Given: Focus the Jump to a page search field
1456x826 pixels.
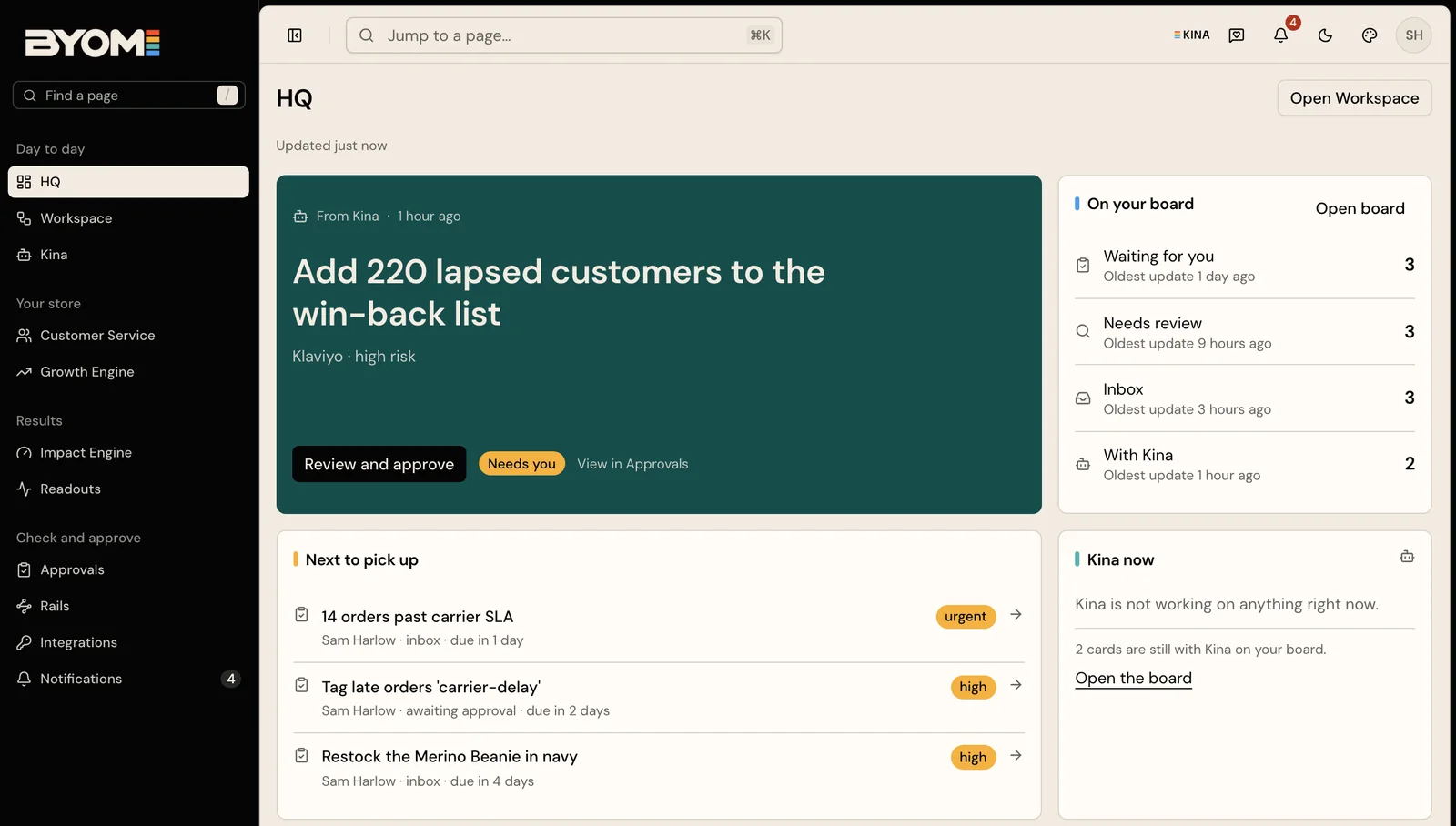Looking at the screenshot, I should [564, 35].
